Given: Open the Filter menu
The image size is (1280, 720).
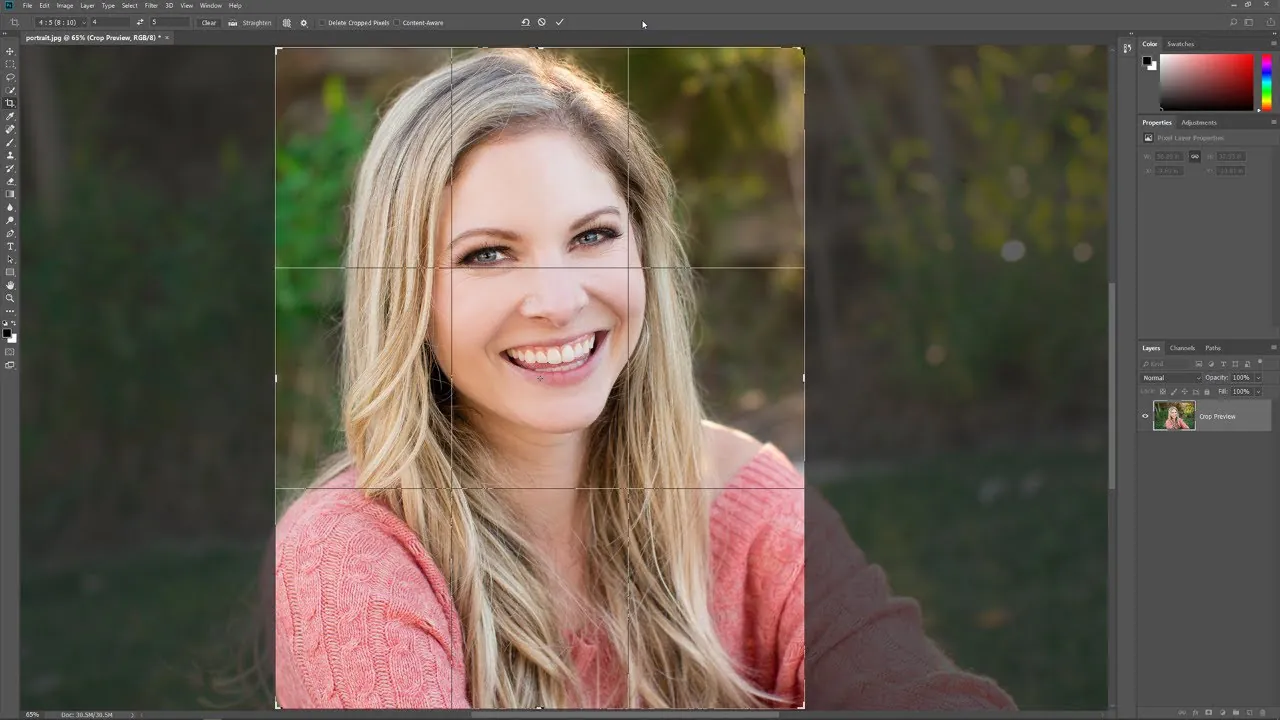Looking at the screenshot, I should (x=151, y=5).
